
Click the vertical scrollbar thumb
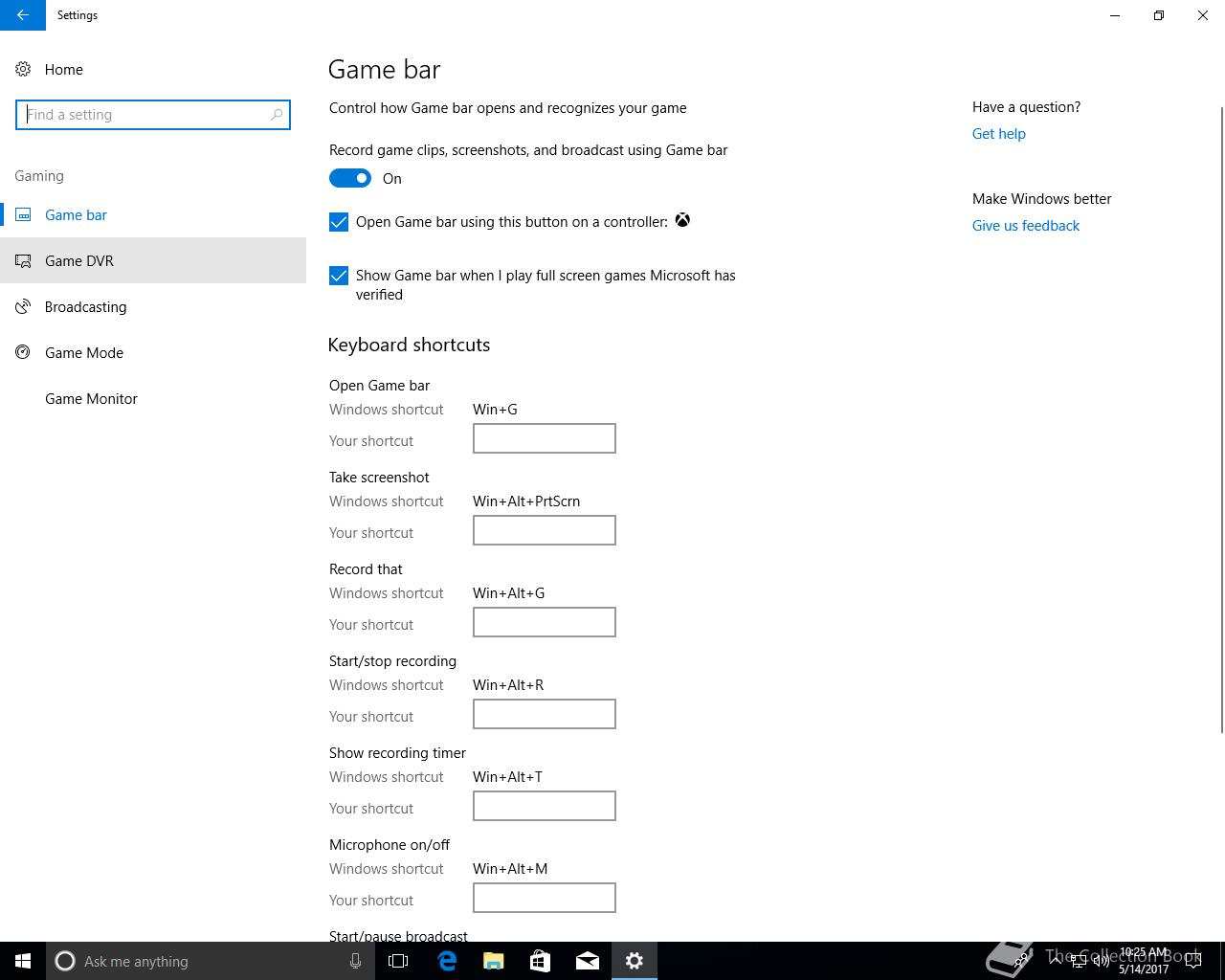coord(1221,419)
